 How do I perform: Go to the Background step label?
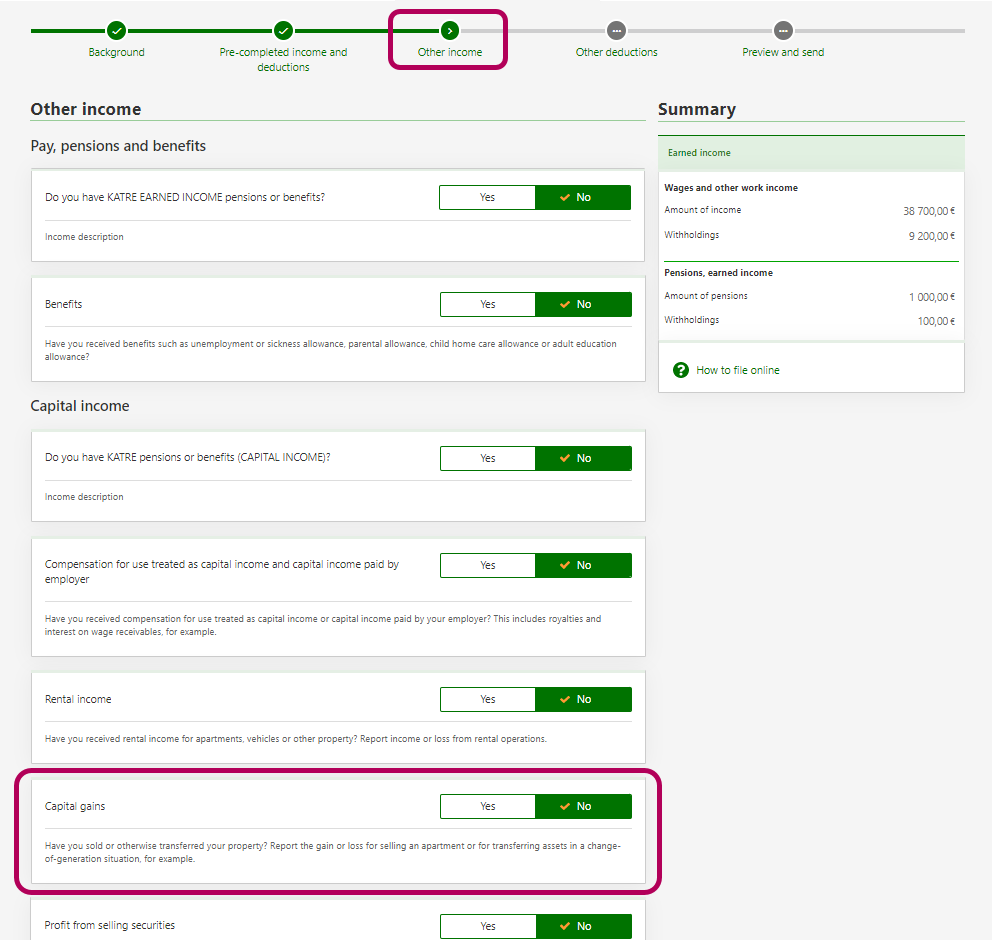pos(116,52)
